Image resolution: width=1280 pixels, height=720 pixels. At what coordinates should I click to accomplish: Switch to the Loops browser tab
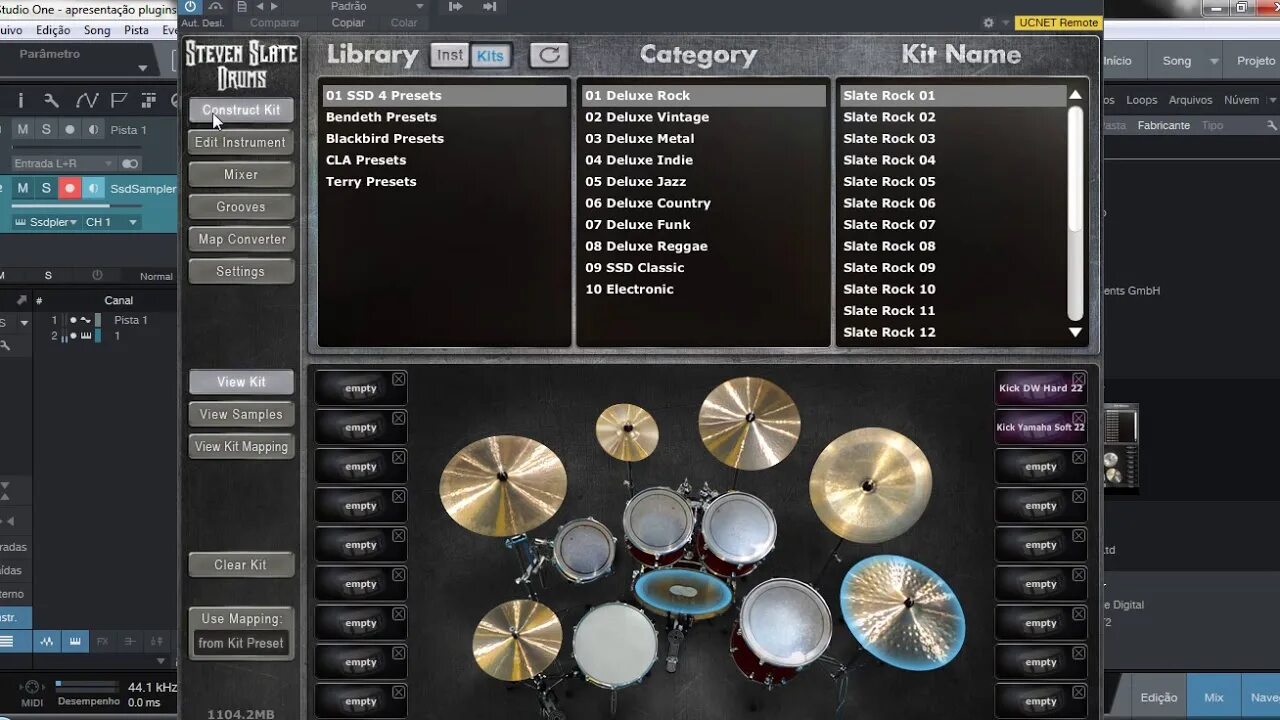point(1142,100)
